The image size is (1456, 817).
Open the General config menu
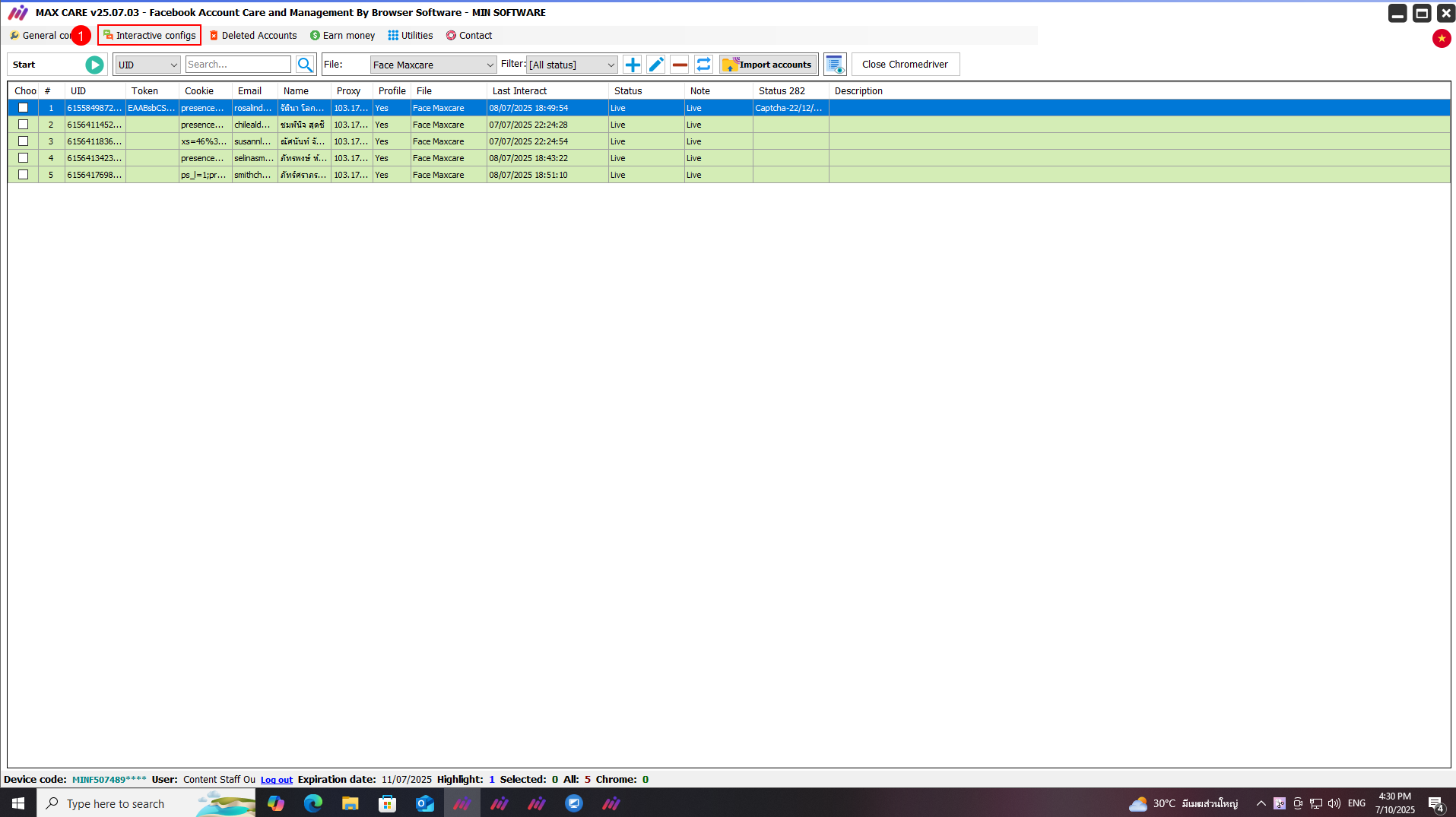[43, 36]
